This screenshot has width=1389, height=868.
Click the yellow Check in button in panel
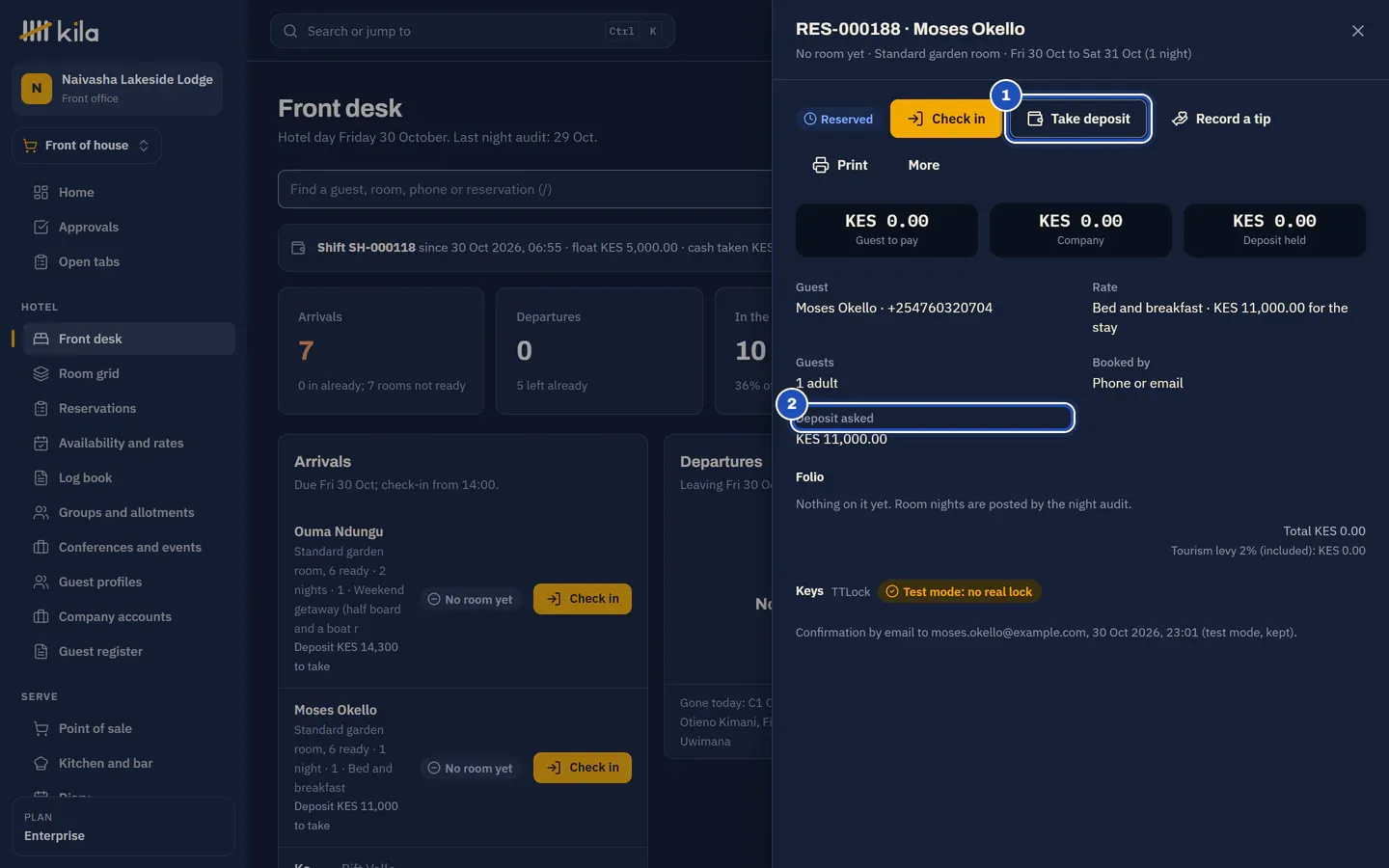[946, 119]
